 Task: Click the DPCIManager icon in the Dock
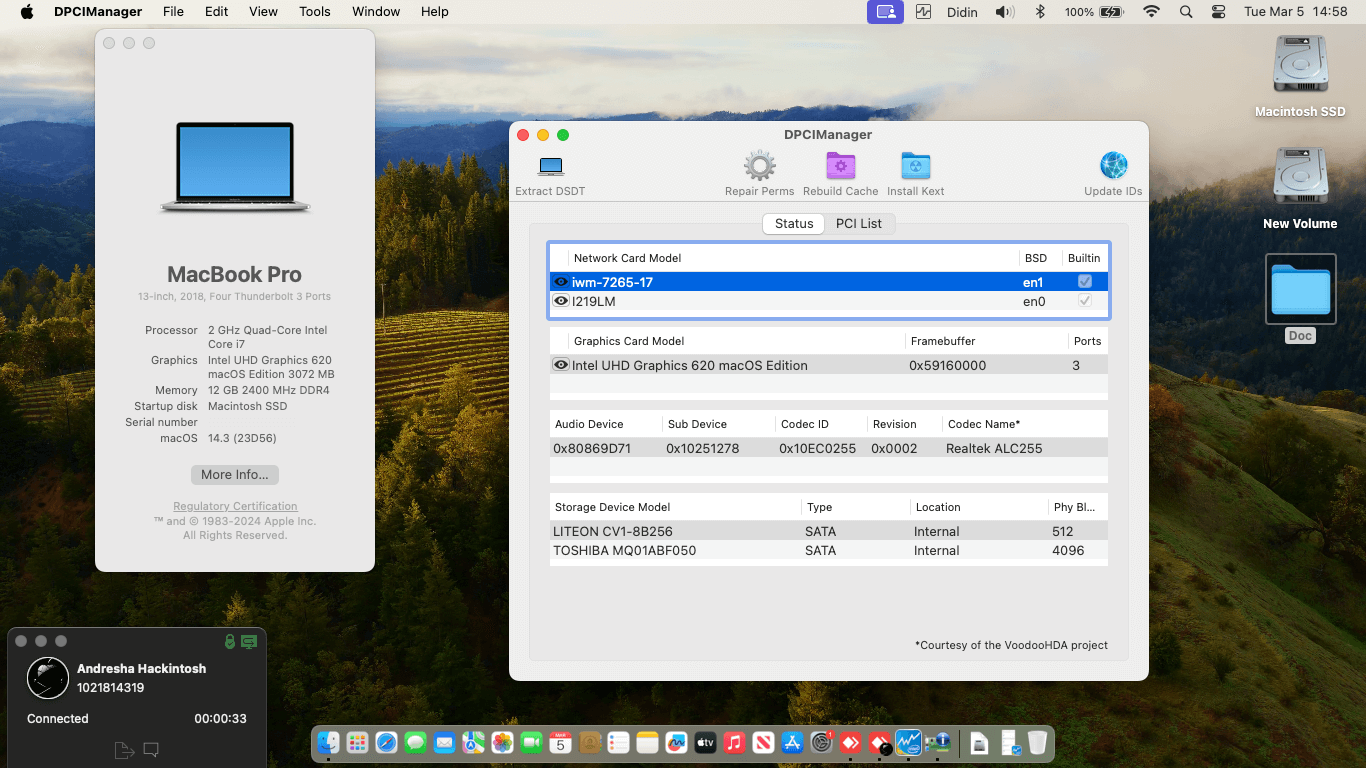pyautogui.click(x=937, y=742)
